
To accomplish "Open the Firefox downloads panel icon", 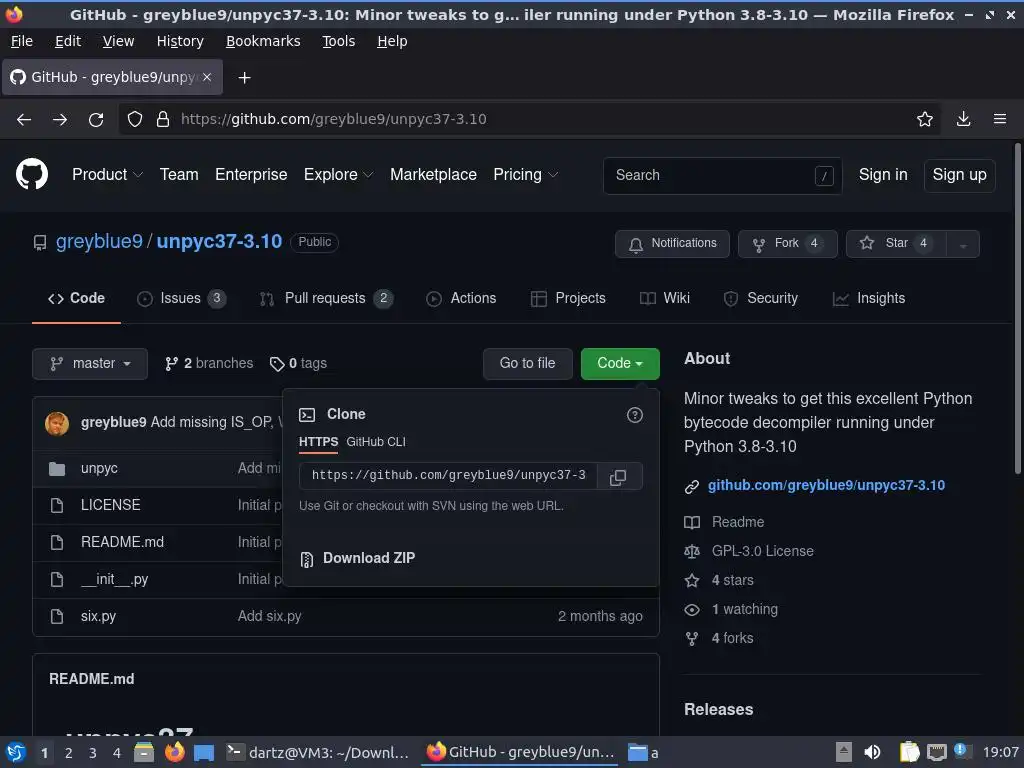I will [963, 119].
